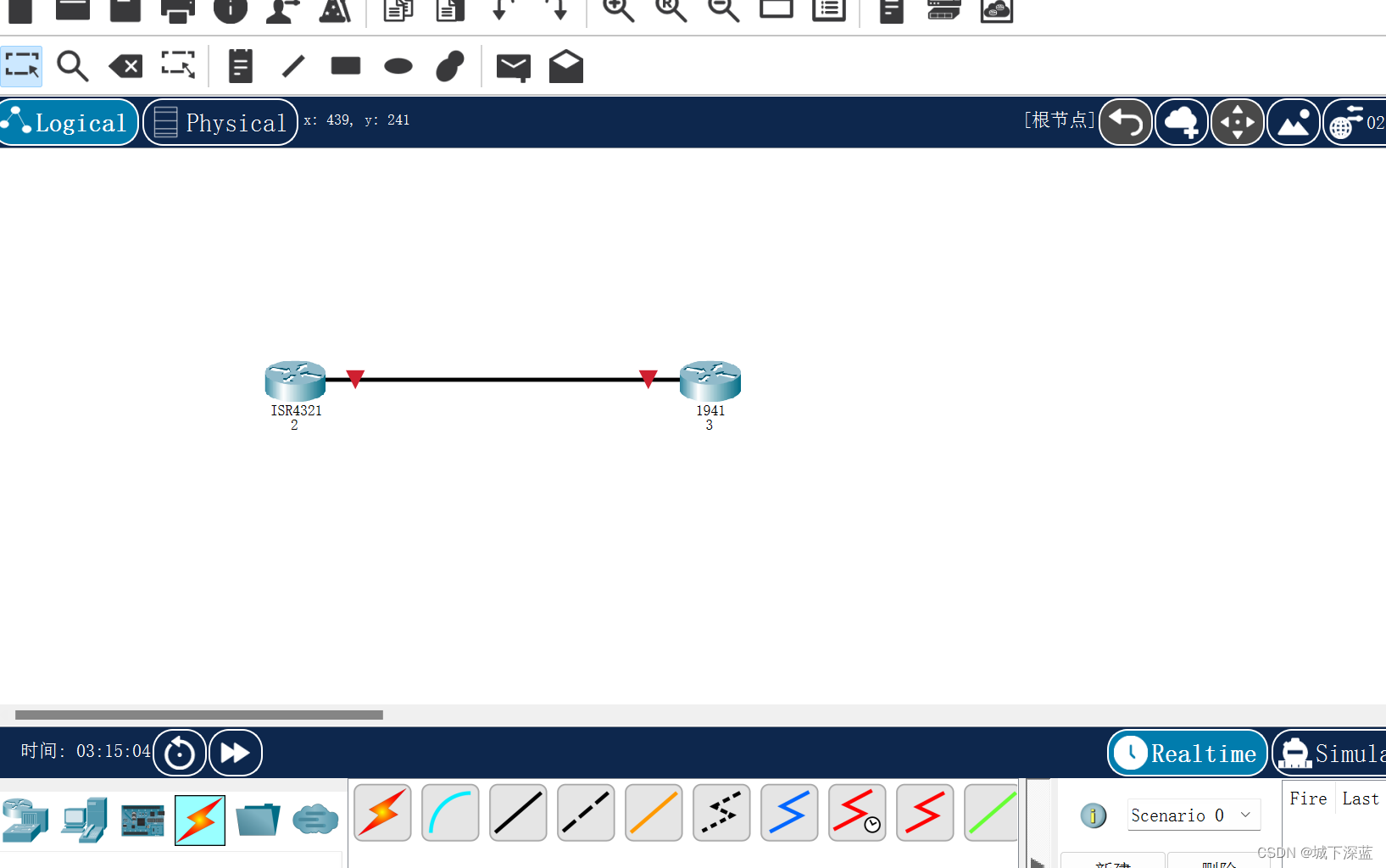The width and height of the screenshot is (1386, 868).
Task: Activate the Select tool
Action: pyautogui.click(x=21, y=66)
